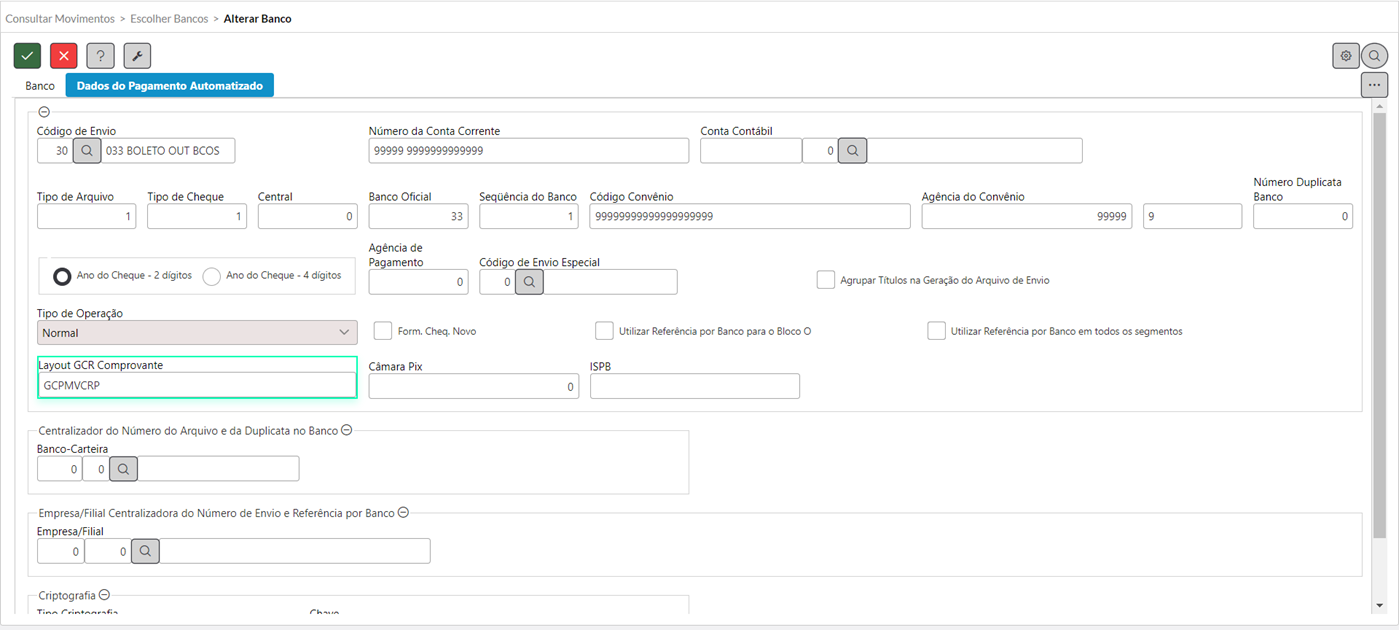Image resolution: width=1399 pixels, height=630 pixels.
Task: Focus the first Banco-Carteira number field
Action: point(59,468)
